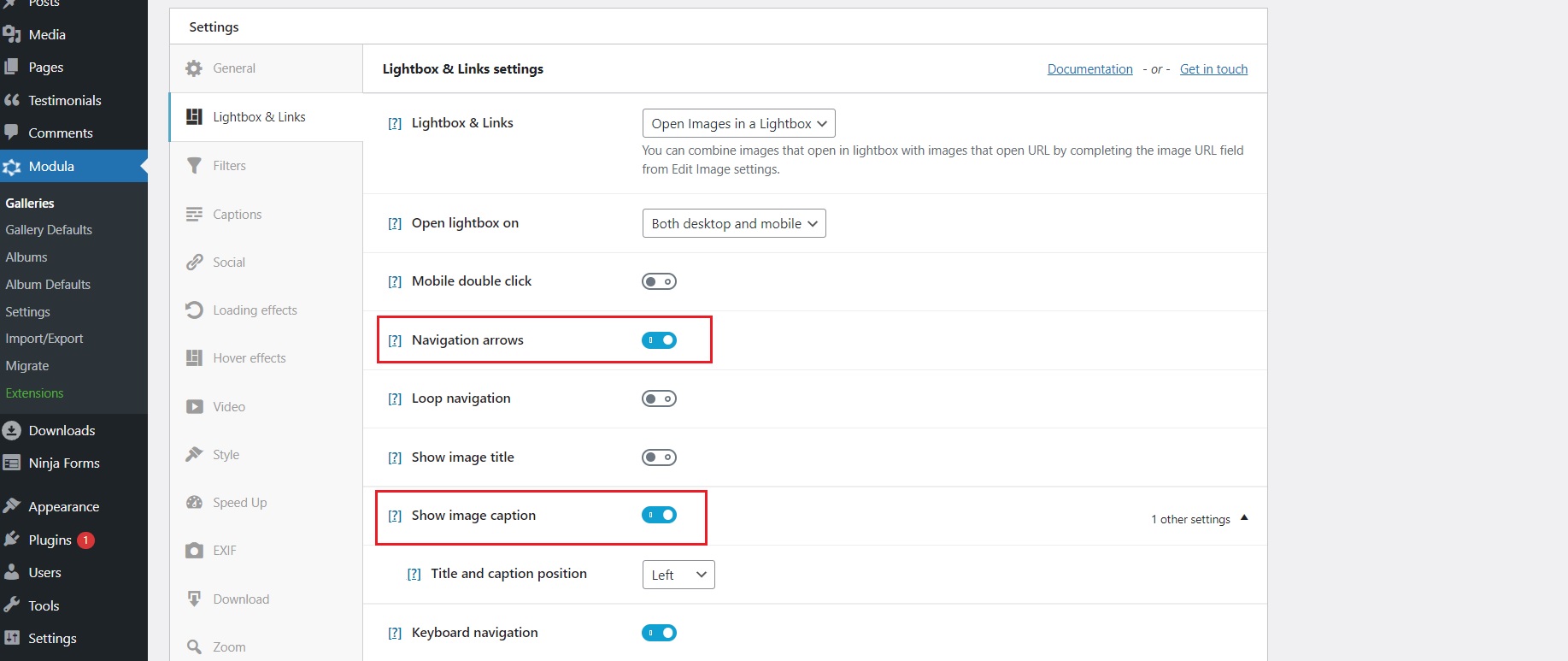Select the EXIF camera icon
Screen dimensions: 1568x661
pyautogui.click(x=195, y=550)
